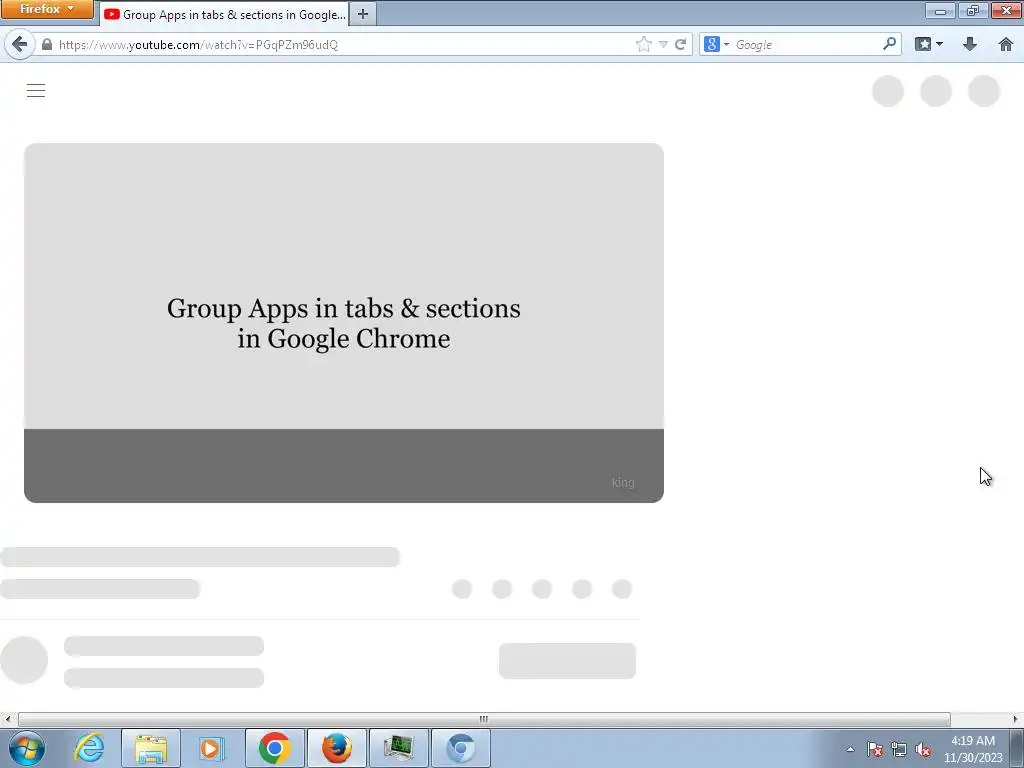Show hidden system tray icons

[x=850, y=749]
